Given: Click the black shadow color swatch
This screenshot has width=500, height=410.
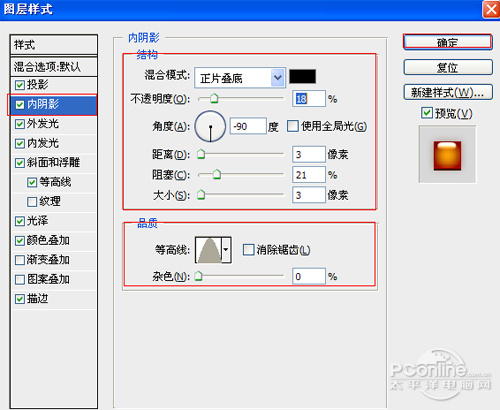Looking at the screenshot, I should point(302,77).
